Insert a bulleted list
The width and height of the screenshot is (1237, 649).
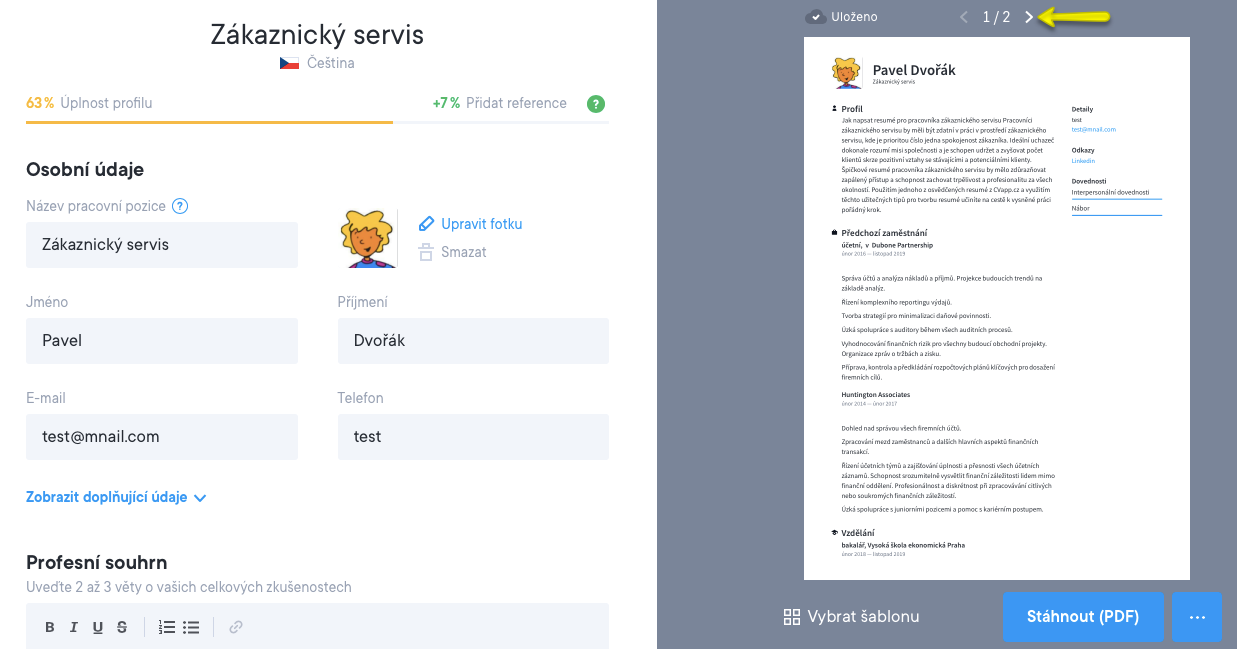click(191, 627)
